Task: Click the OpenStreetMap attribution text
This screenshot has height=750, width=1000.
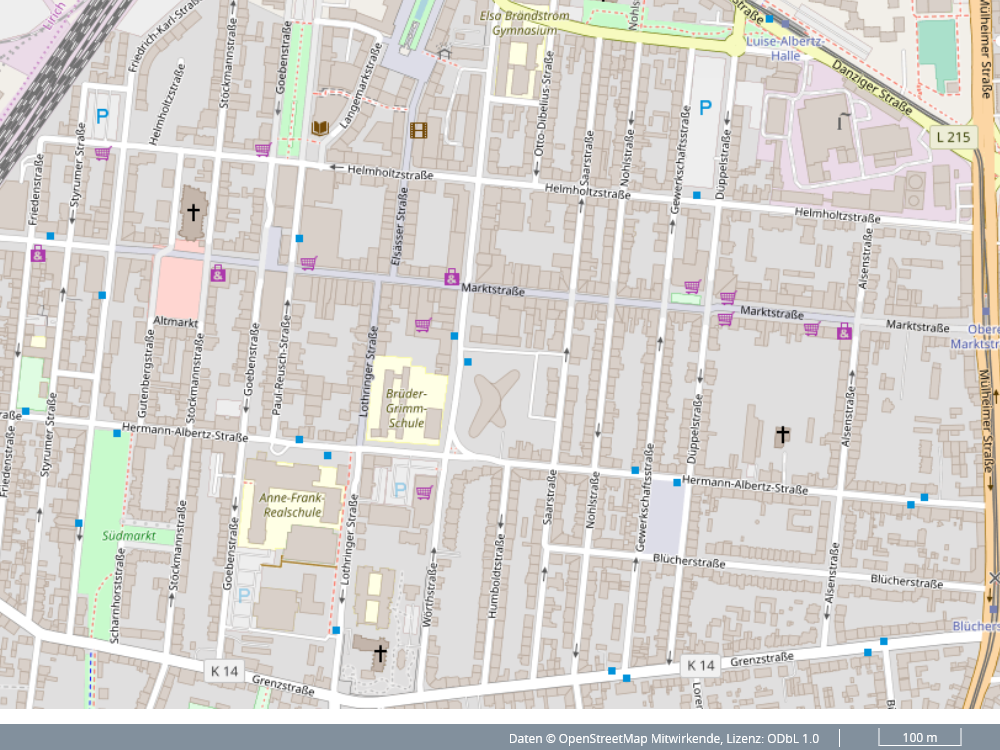Action: click(x=663, y=738)
